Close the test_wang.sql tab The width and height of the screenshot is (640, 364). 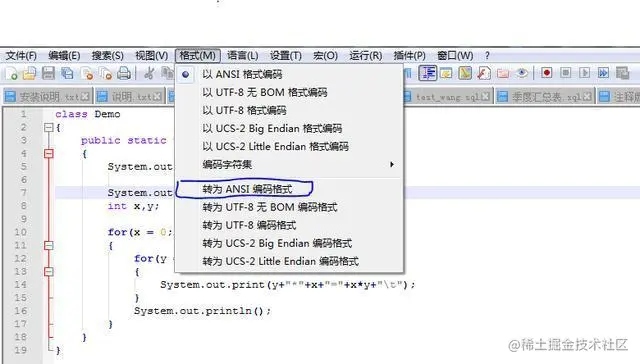486,97
